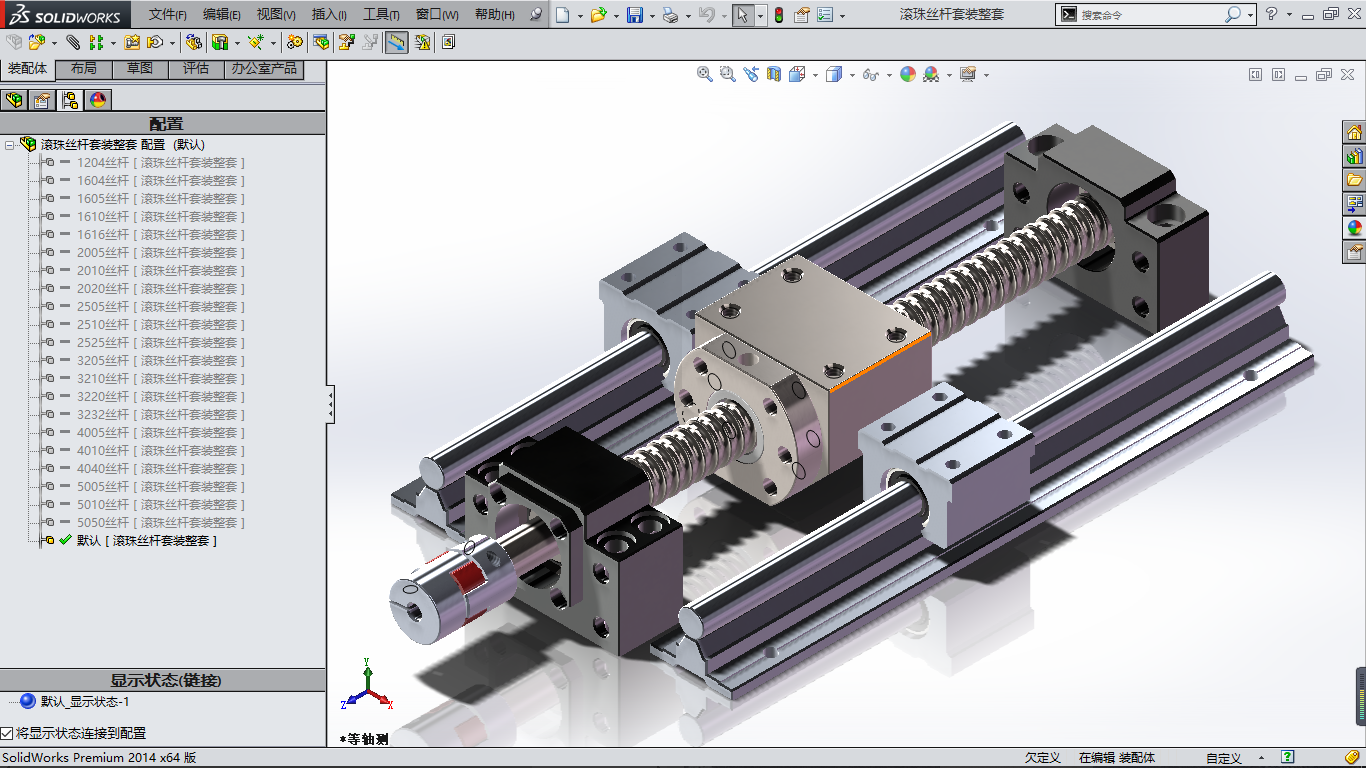Open the DisplayManager color ball tab
Screen dimensions: 1366x768
point(97,100)
